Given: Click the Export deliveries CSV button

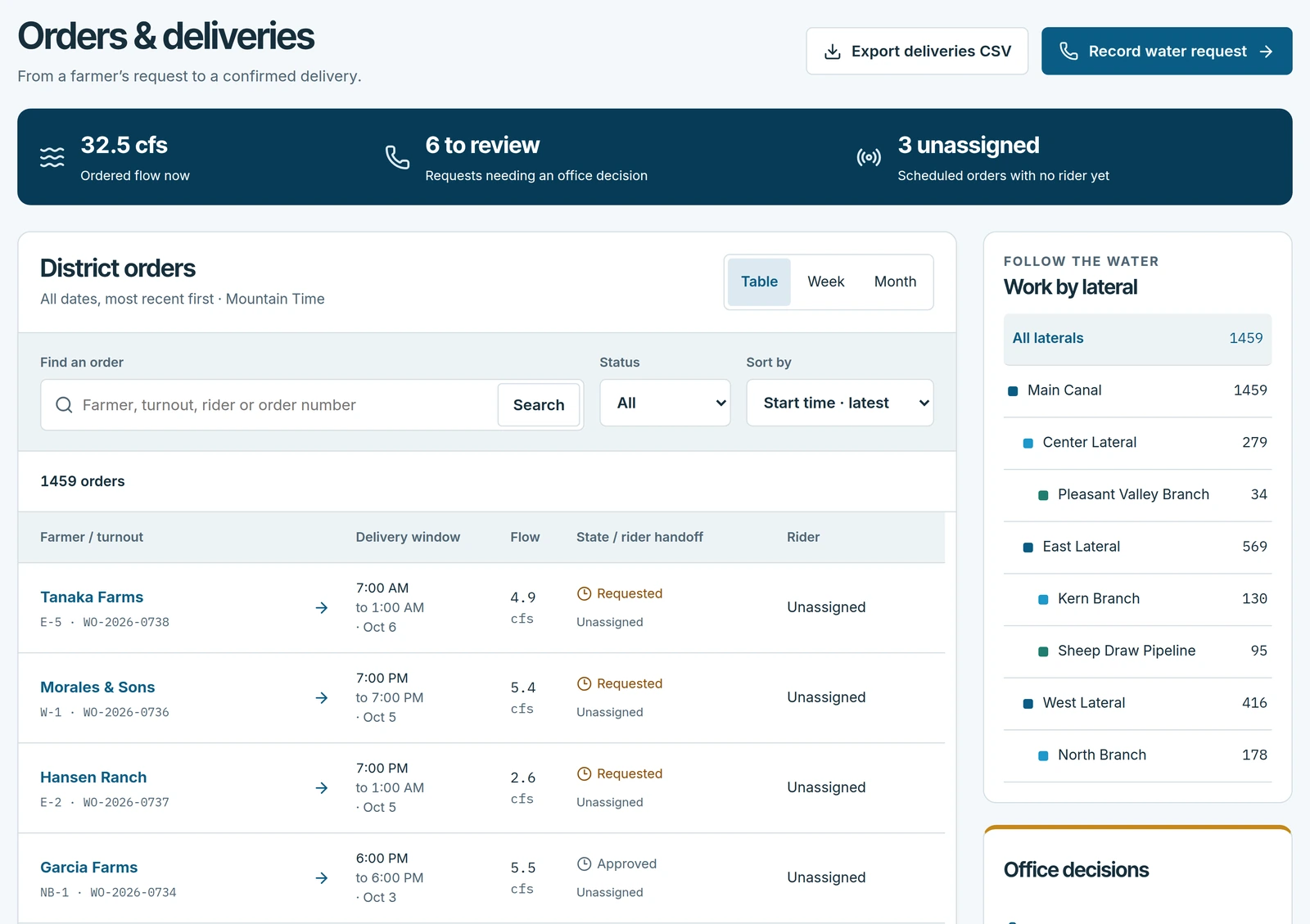Looking at the screenshot, I should [x=917, y=52].
